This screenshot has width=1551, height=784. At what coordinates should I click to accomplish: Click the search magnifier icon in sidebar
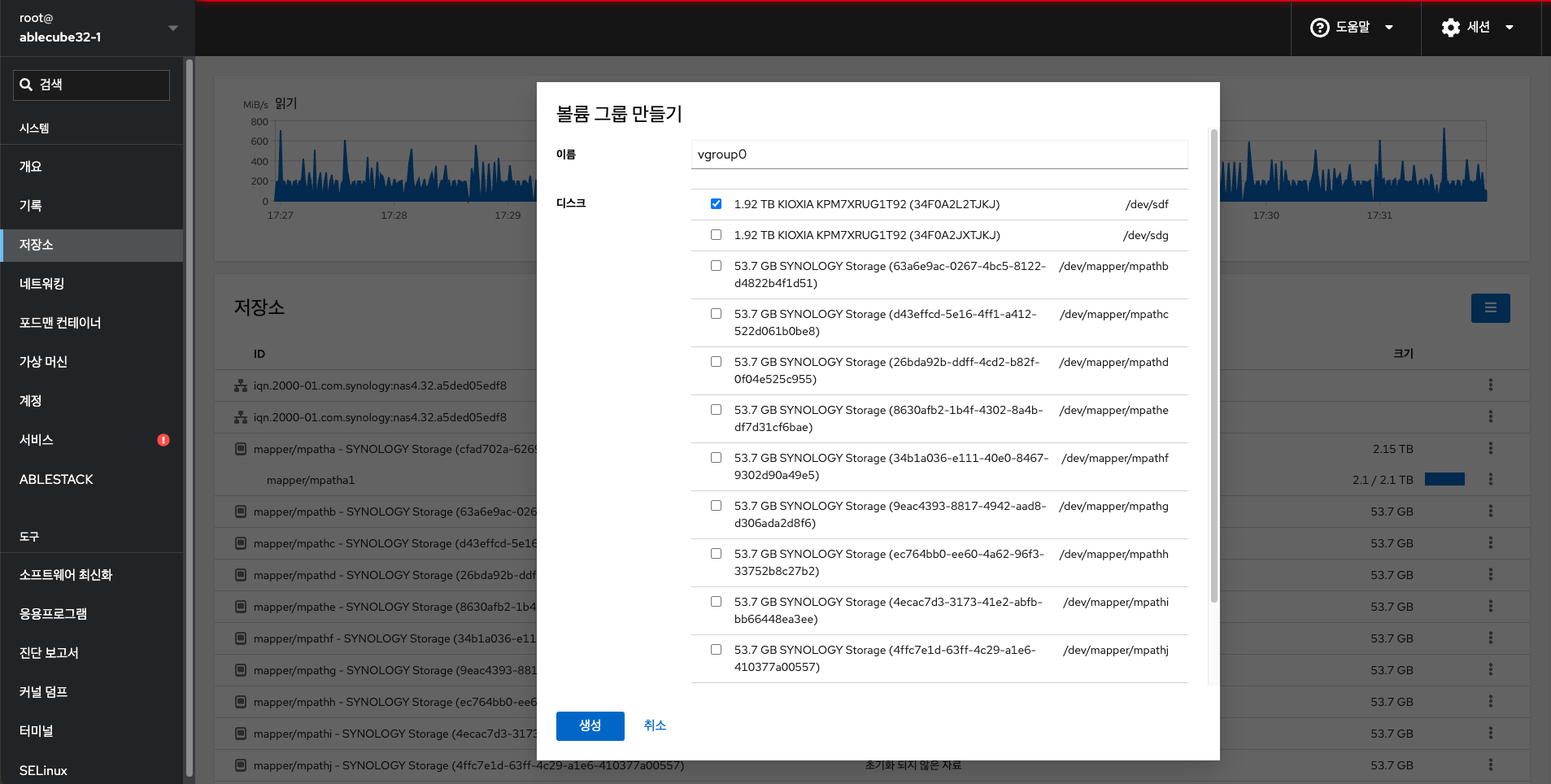[x=26, y=85]
